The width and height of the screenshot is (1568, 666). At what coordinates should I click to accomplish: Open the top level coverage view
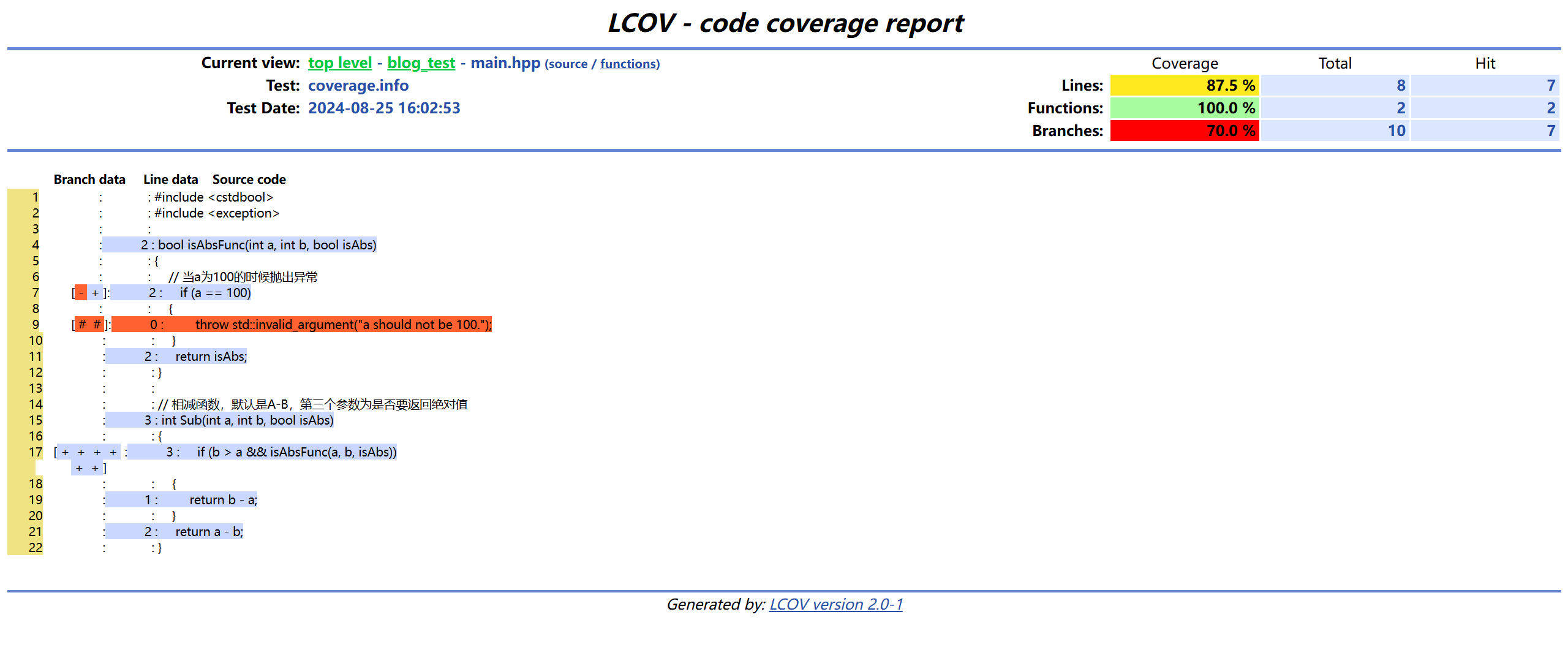click(340, 62)
